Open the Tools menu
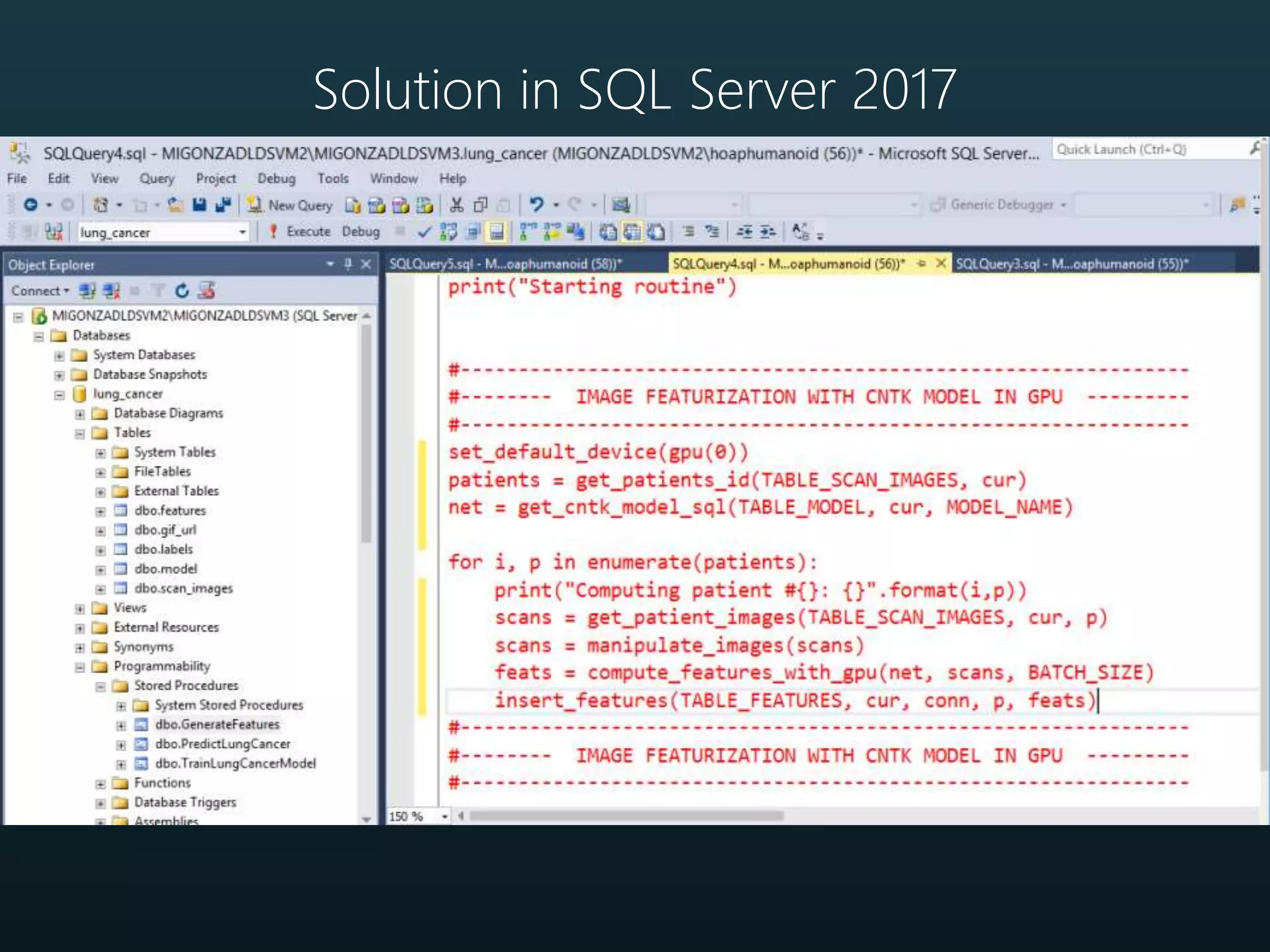Viewport: 1270px width, 952px height. [x=333, y=178]
